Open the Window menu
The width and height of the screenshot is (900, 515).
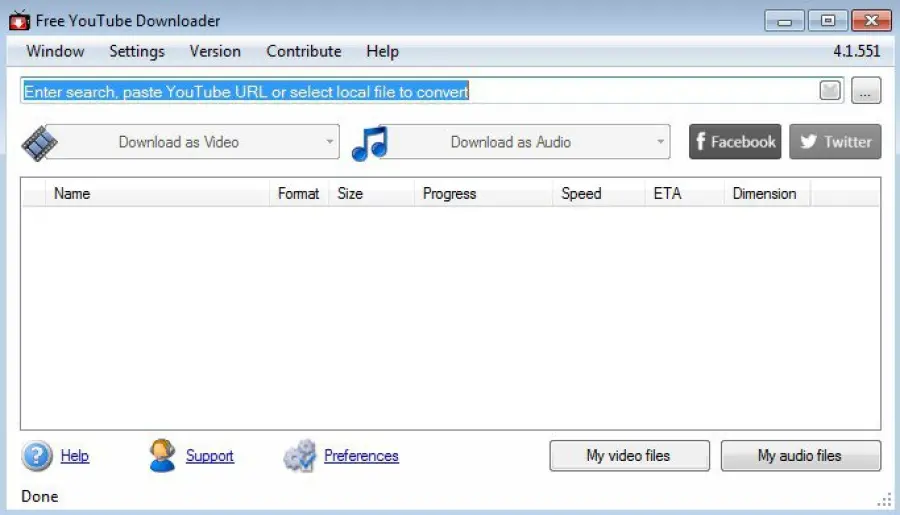[55, 51]
